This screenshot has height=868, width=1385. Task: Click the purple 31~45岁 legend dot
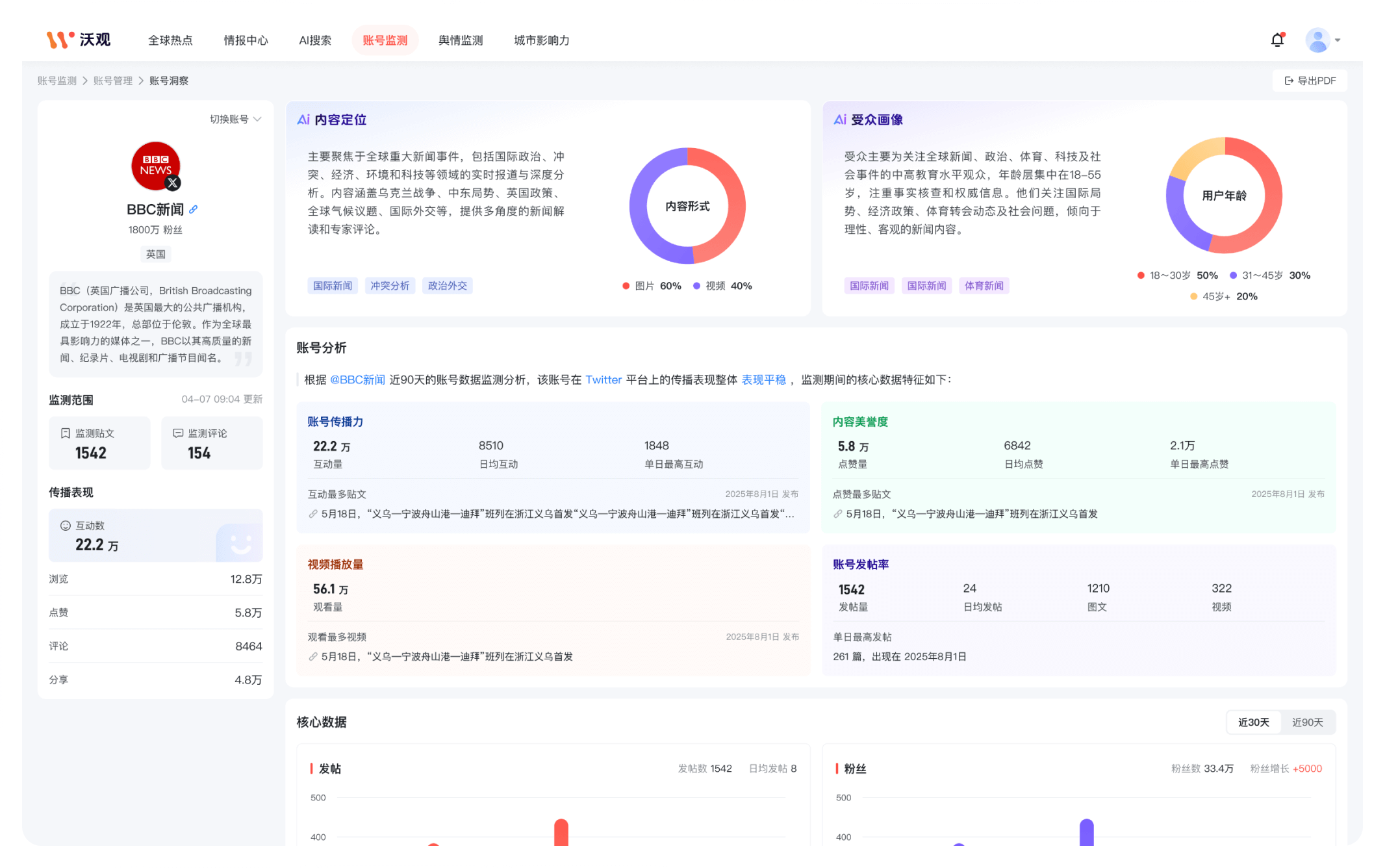pyautogui.click(x=1233, y=275)
